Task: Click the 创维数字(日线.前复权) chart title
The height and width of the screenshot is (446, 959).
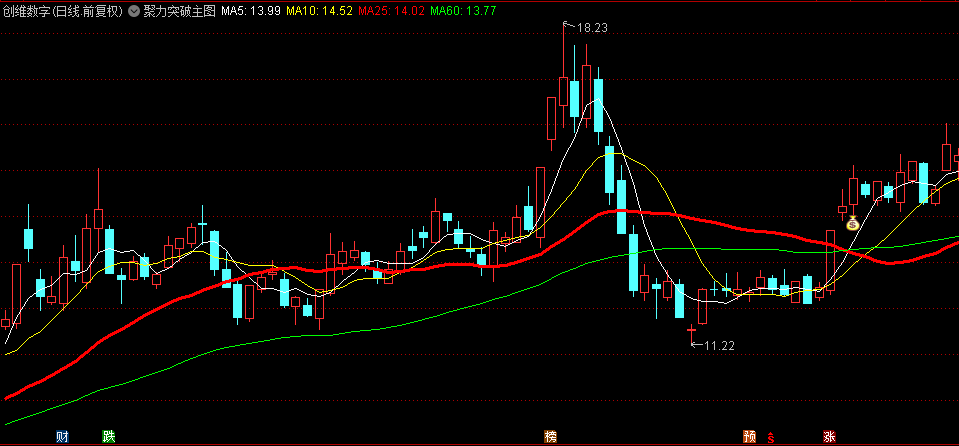Action: coord(64,10)
